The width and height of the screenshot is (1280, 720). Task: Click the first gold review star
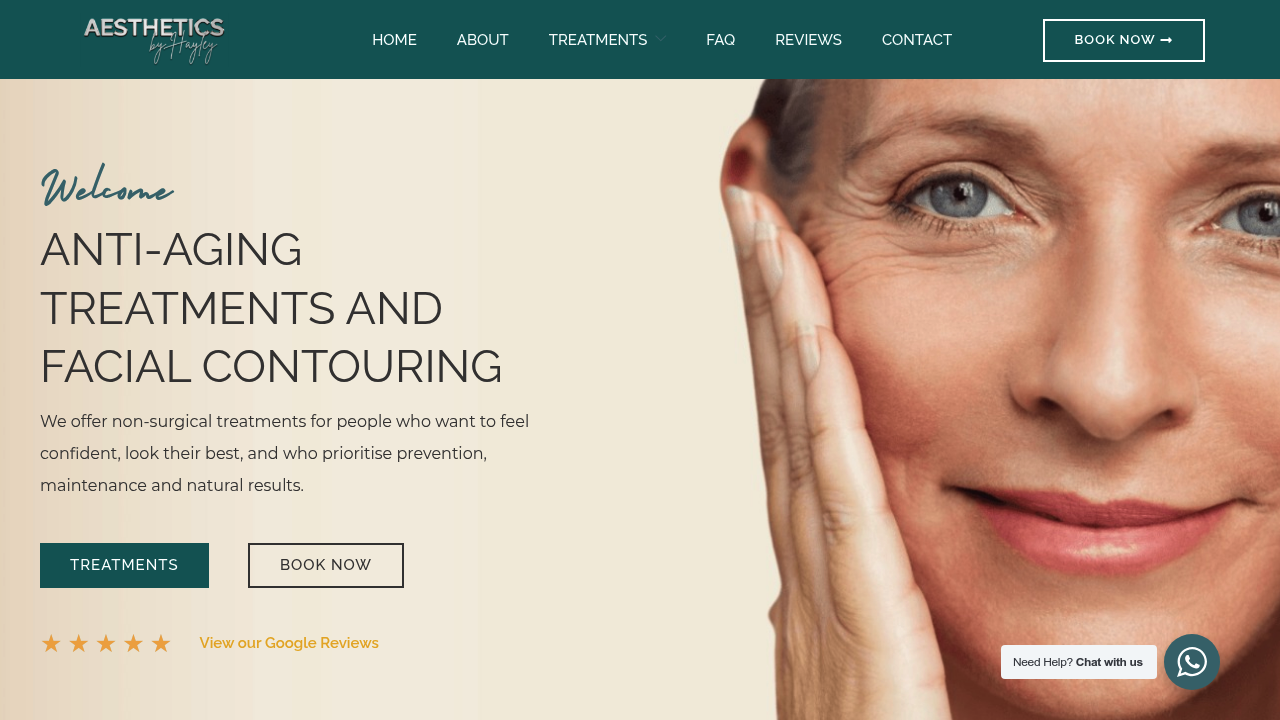click(x=51, y=644)
